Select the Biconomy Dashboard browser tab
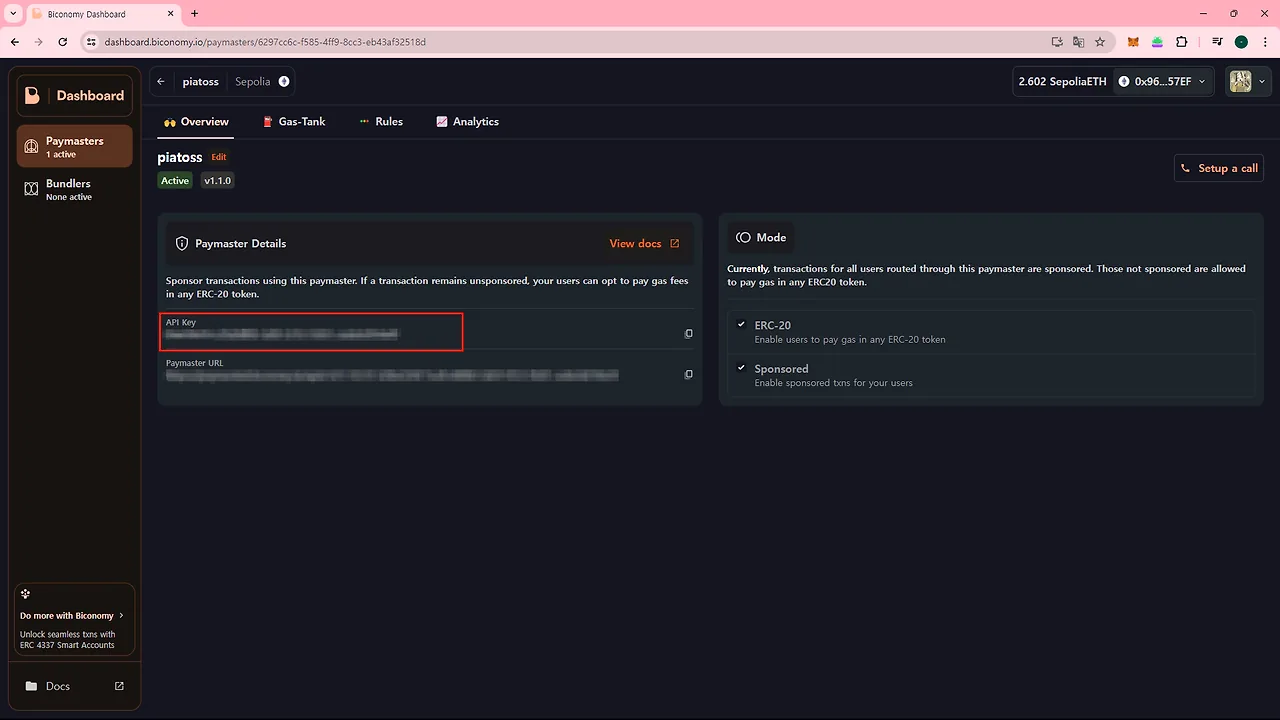This screenshot has width=1280, height=720. 102,14
